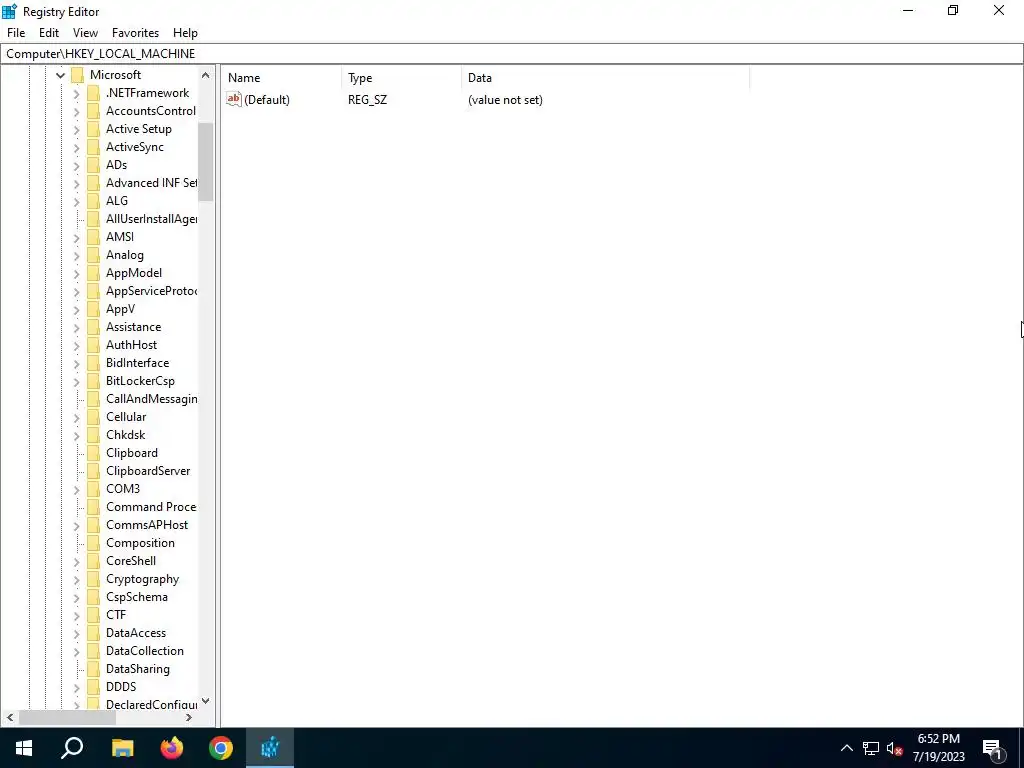The image size is (1024, 768).
Task: Open File Explorer from the taskbar
Action: coord(122,748)
